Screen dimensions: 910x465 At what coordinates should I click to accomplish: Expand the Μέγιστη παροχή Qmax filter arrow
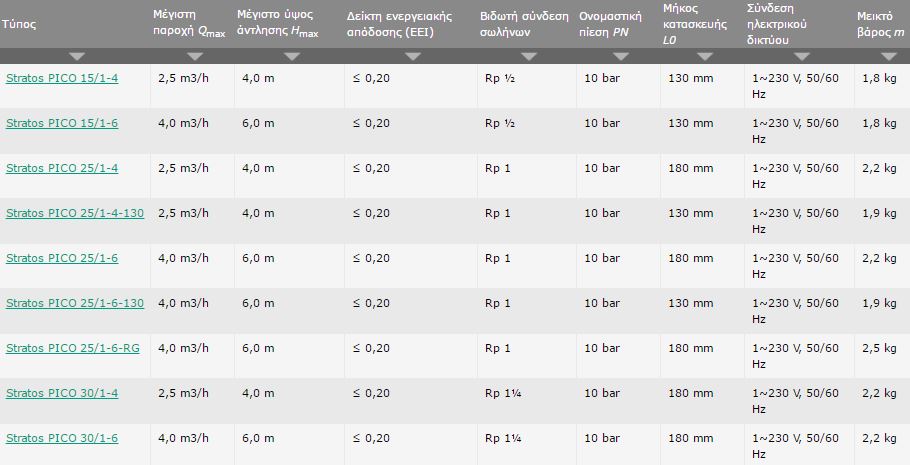pos(195,57)
